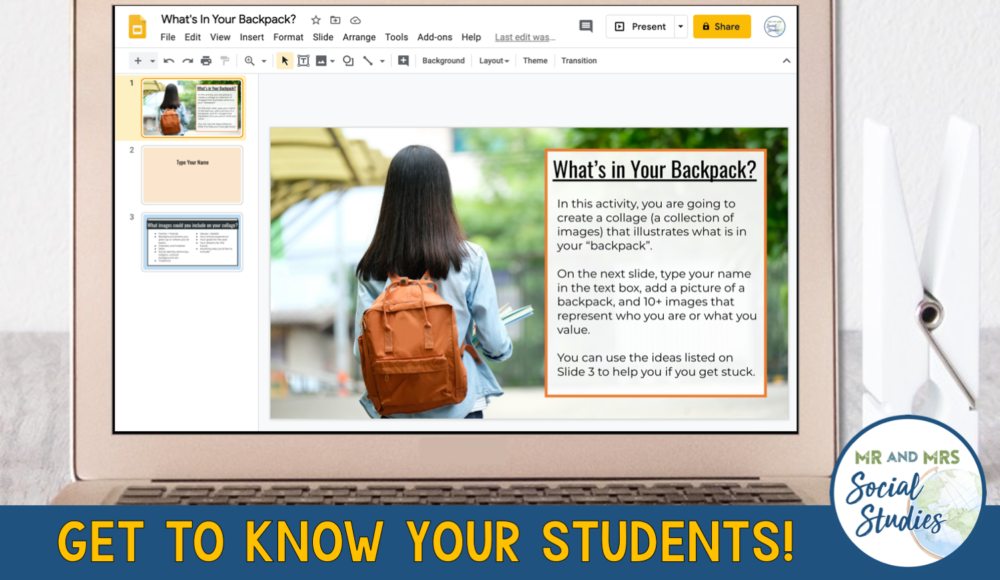Click the Background button

tap(443, 61)
